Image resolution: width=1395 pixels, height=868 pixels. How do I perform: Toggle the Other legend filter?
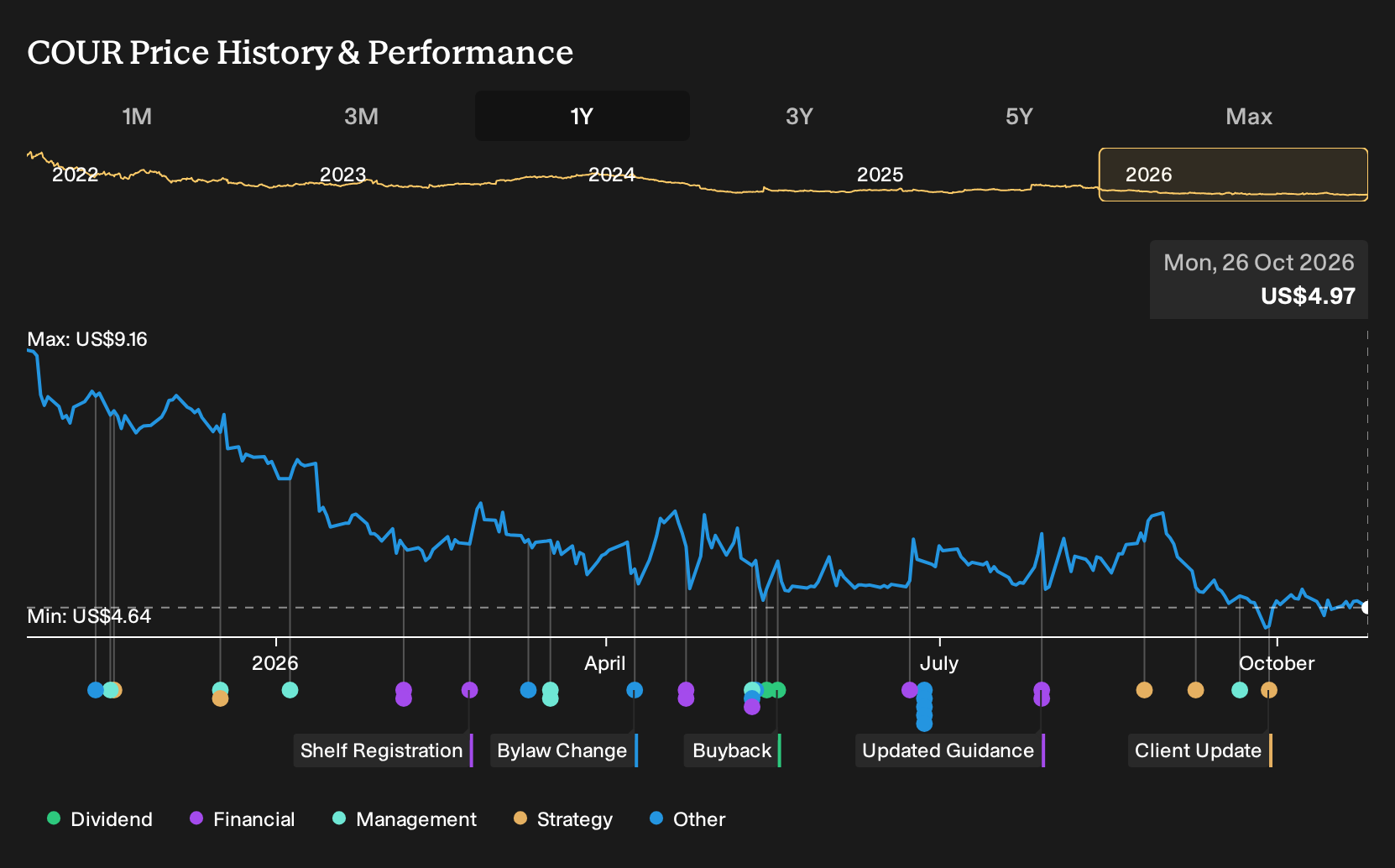pyautogui.click(x=687, y=819)
